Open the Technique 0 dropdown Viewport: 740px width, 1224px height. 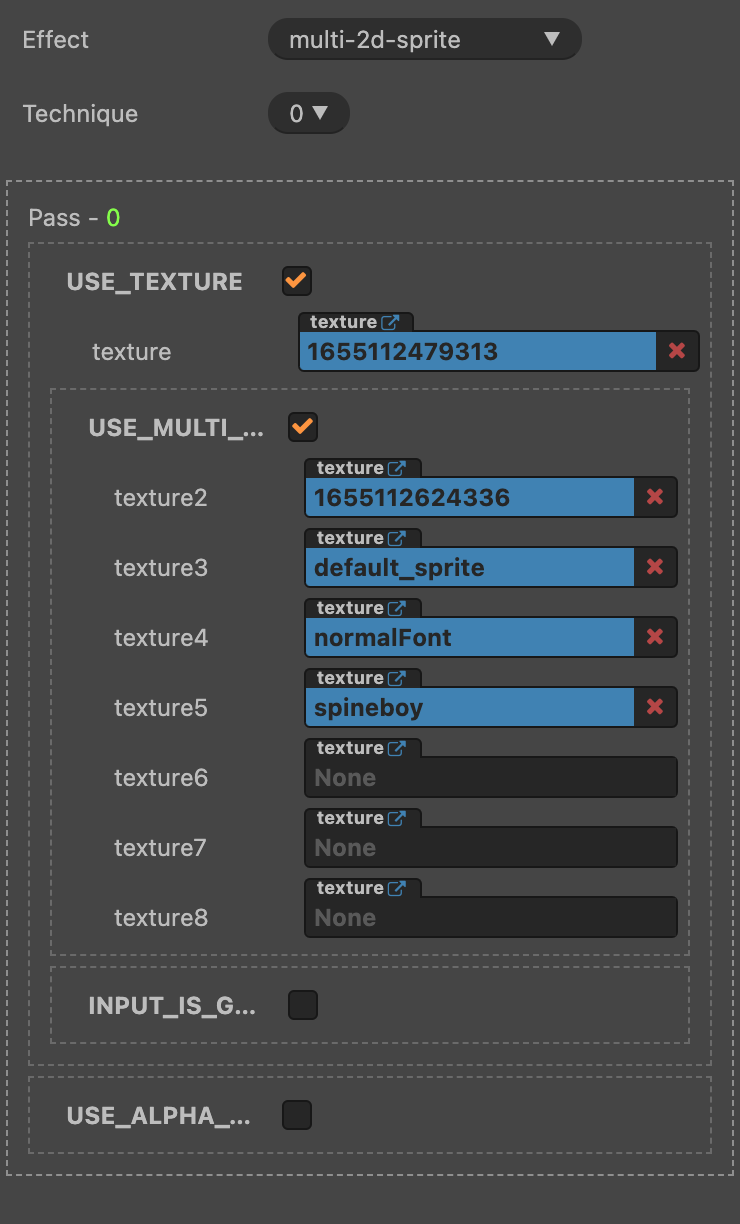tap(309, 114)
